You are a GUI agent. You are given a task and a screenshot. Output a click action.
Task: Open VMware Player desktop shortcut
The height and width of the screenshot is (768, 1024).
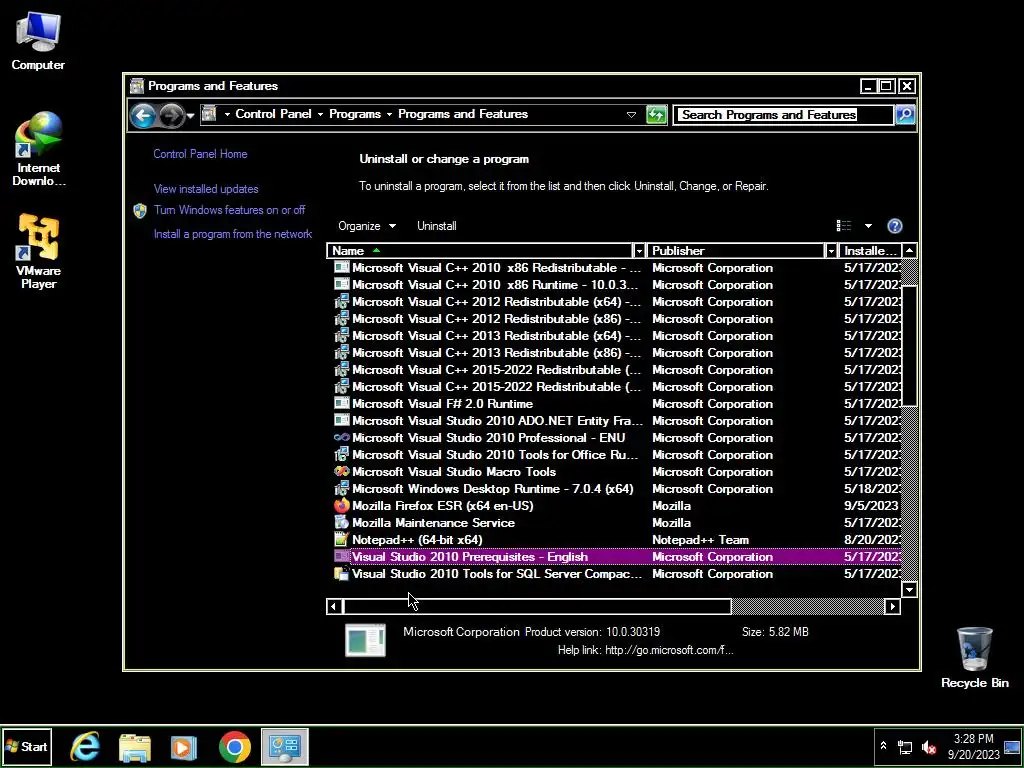(39, 252)
